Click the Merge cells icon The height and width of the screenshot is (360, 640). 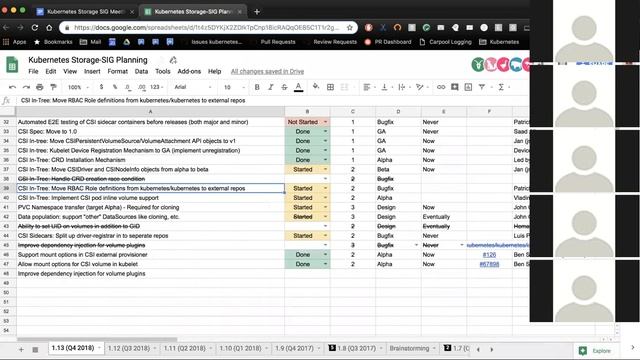pyautogui.click(x=344, y=87)
